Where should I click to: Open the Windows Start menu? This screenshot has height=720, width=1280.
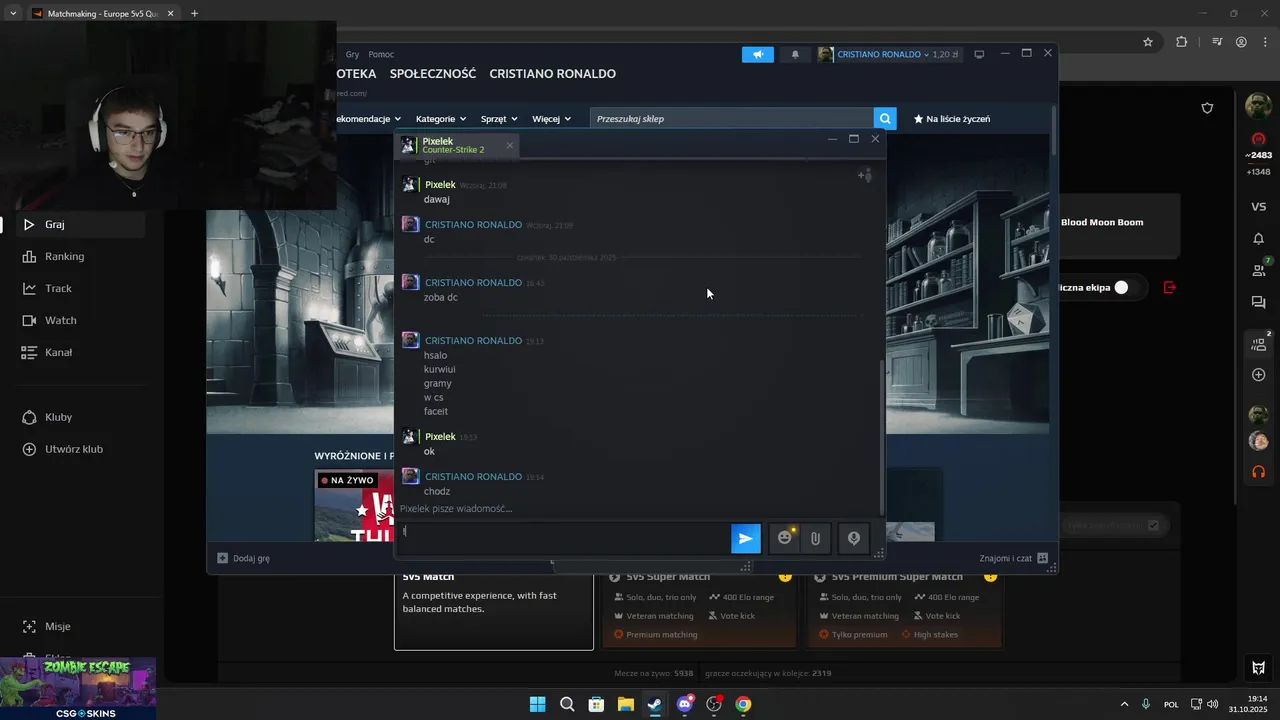[537, 704]
